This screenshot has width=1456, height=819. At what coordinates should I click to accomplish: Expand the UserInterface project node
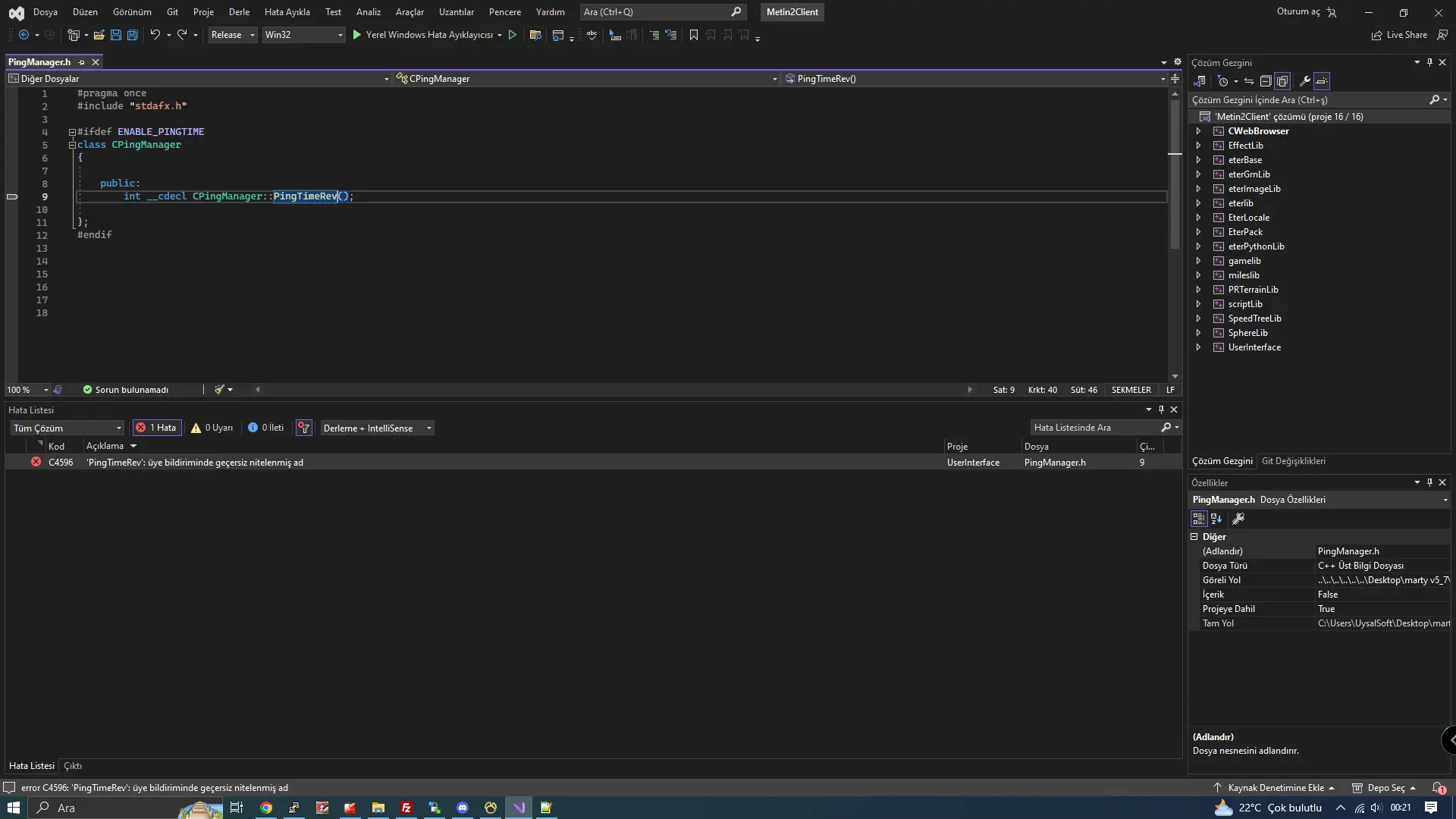click(1199, 347)
